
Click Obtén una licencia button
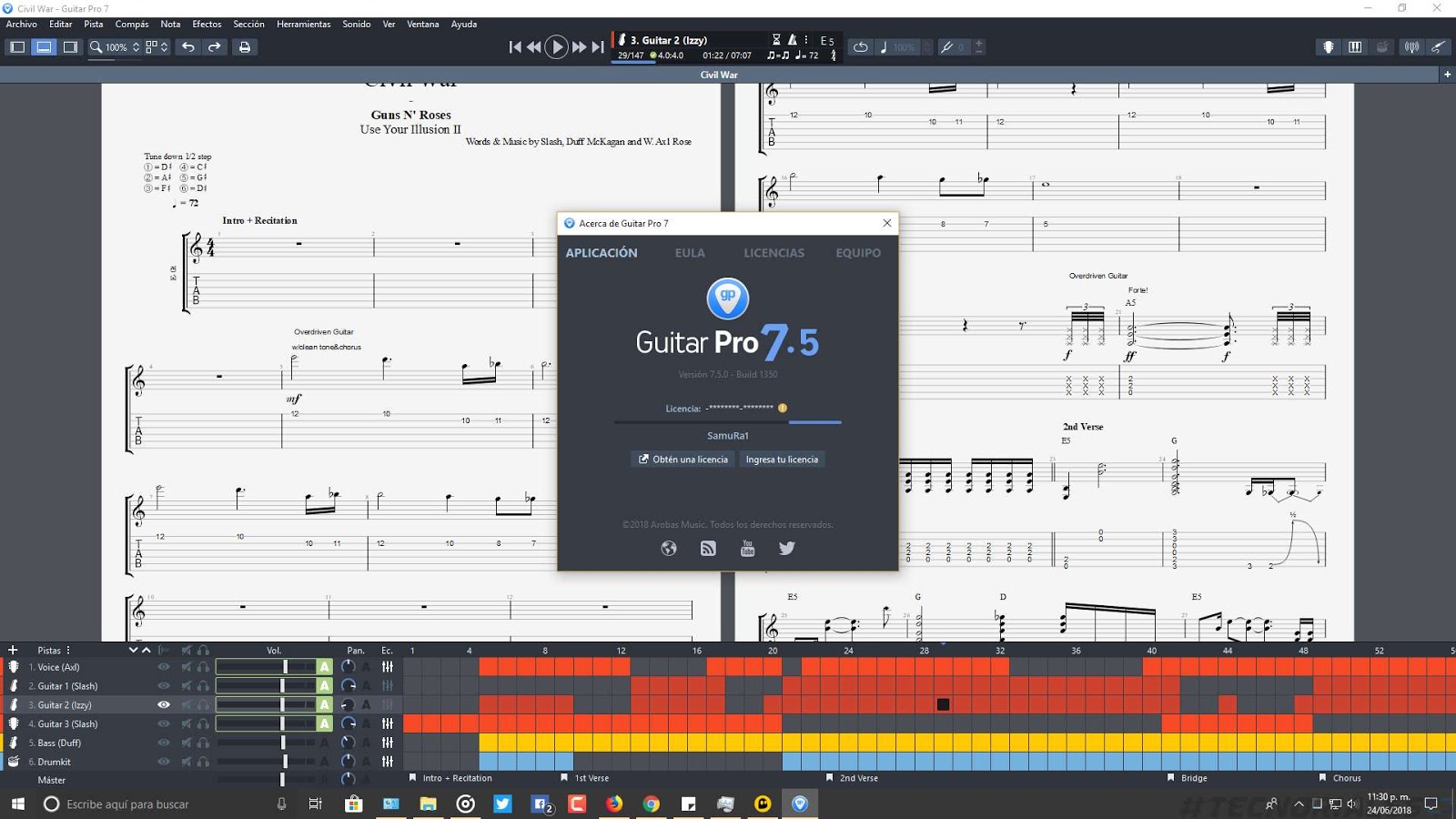pos(682,460)
